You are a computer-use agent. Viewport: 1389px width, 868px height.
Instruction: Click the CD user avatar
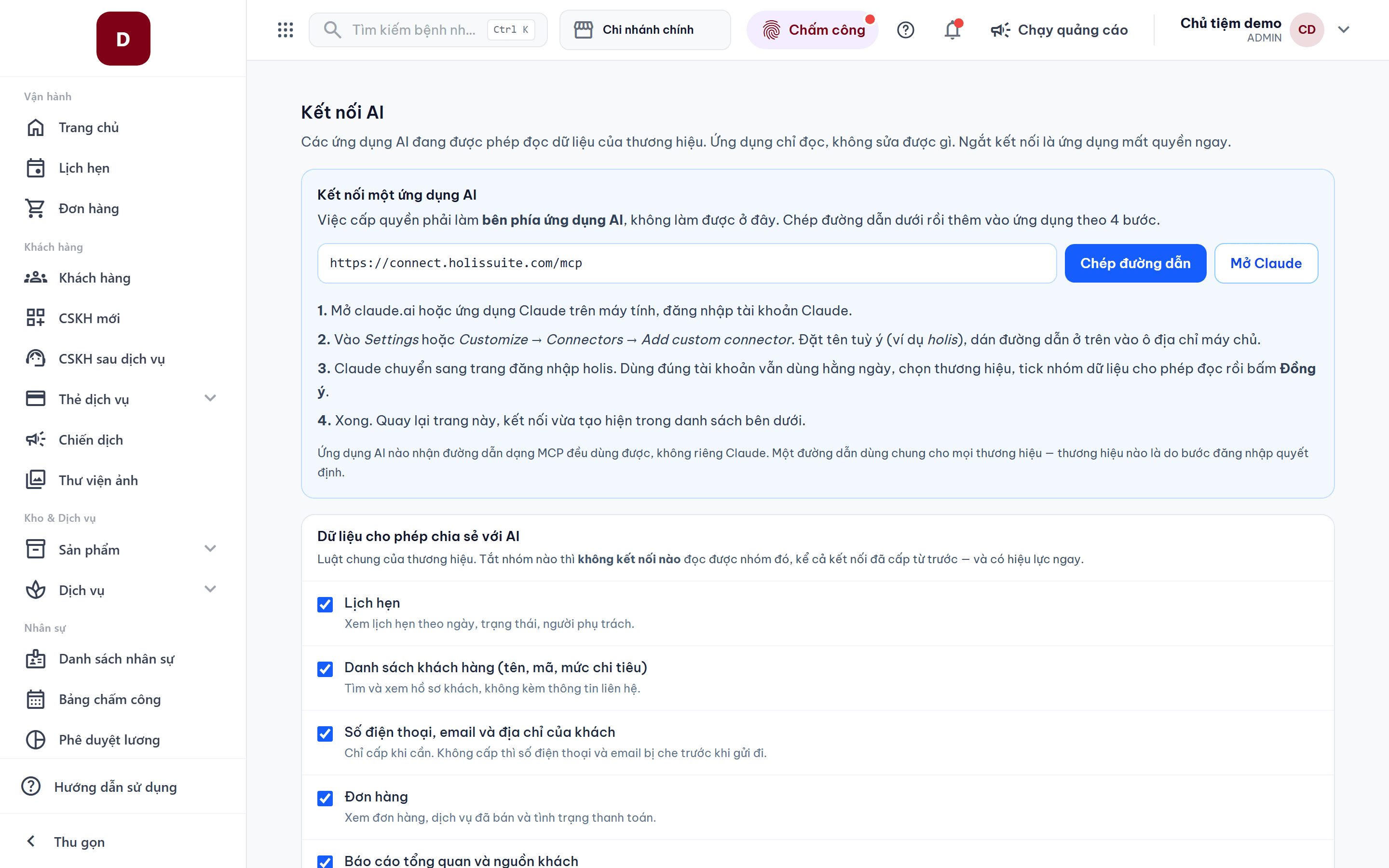tap(1307, 30)
